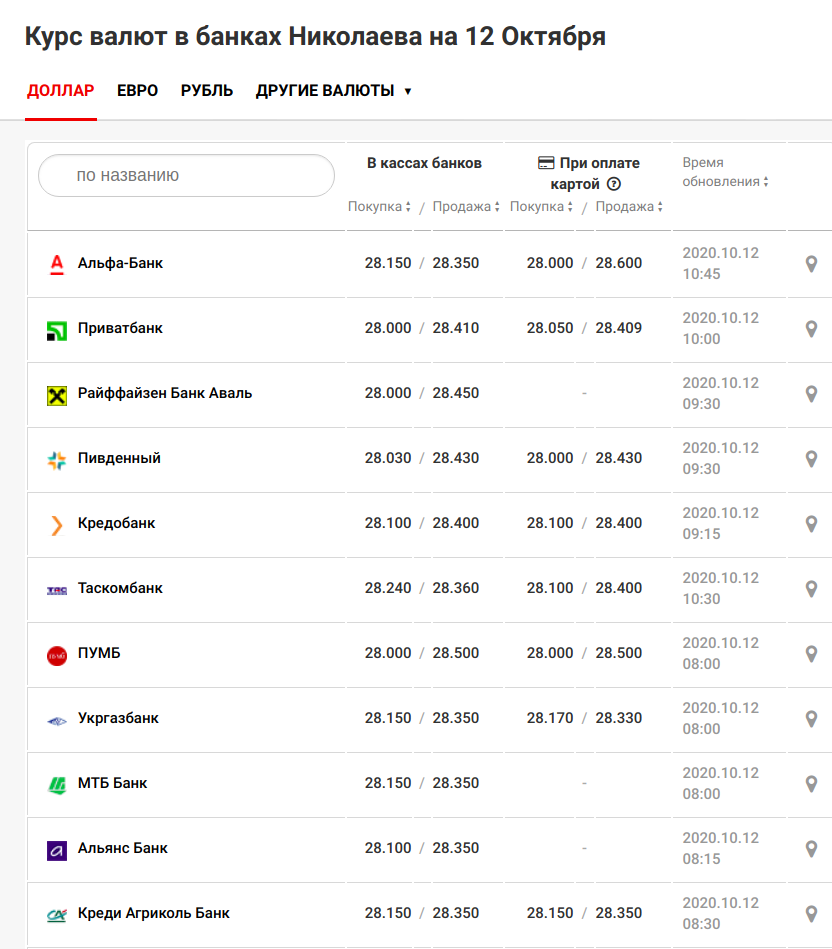This screenshot has width=832, height=949.
Task: Open map location for Альфа-Банк
Action: coord(811,264)
